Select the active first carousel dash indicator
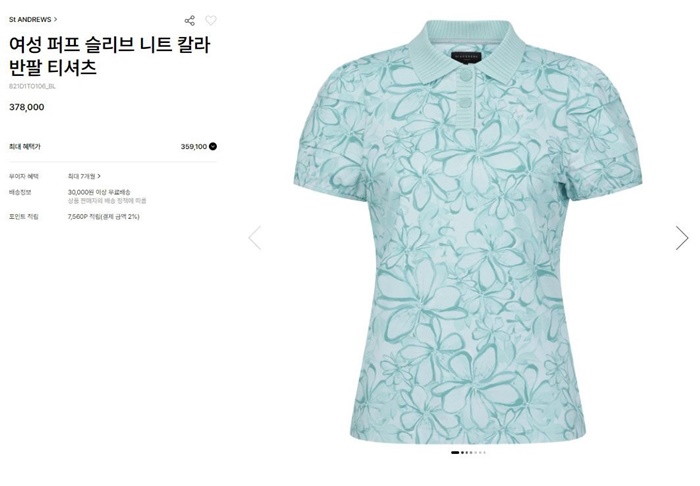This screenshot has width=700, height=486. [x=455, y=453]
